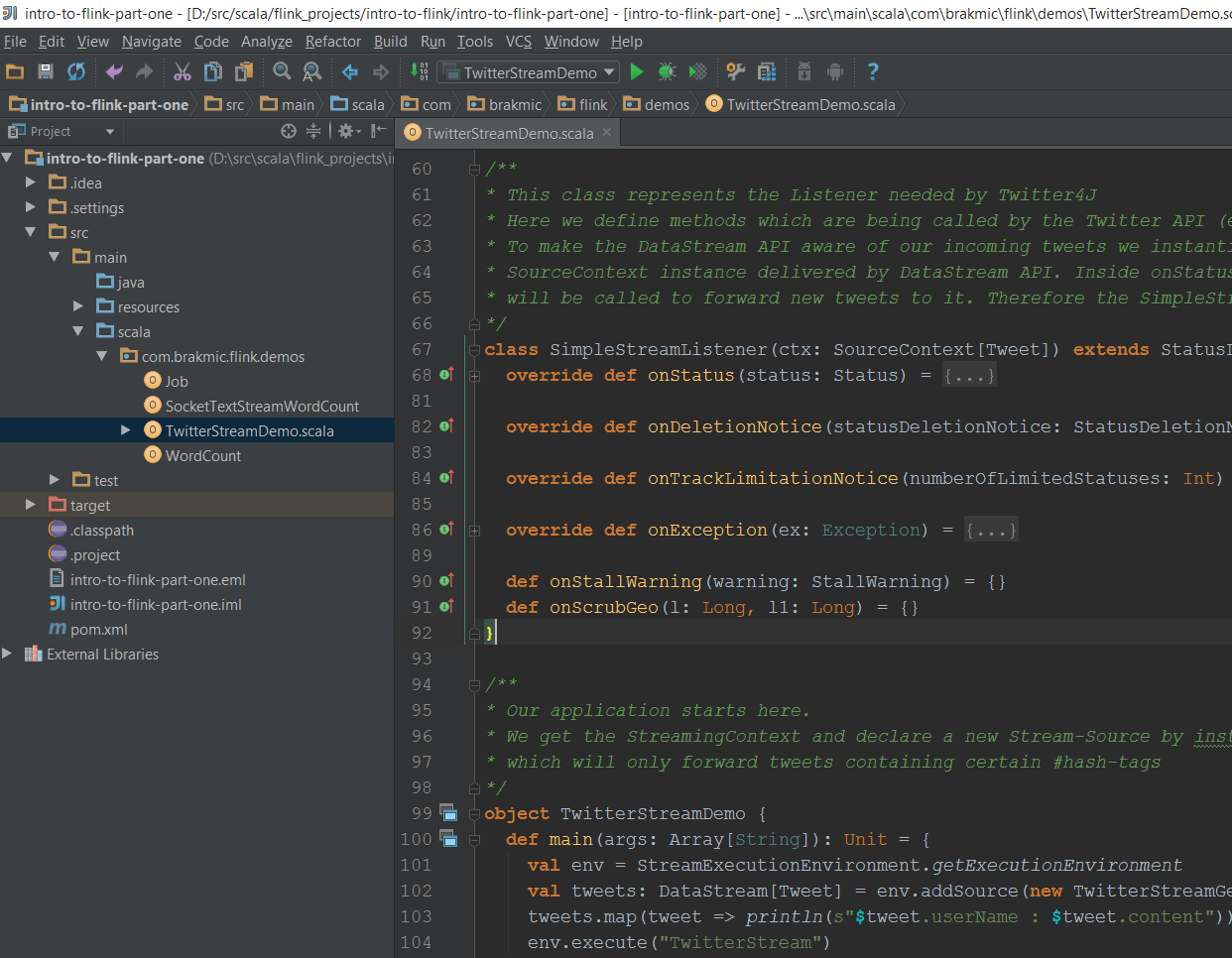Screen dimensions: 1232x958
Task: Collapse the src folder
Action: click(31, 232)
